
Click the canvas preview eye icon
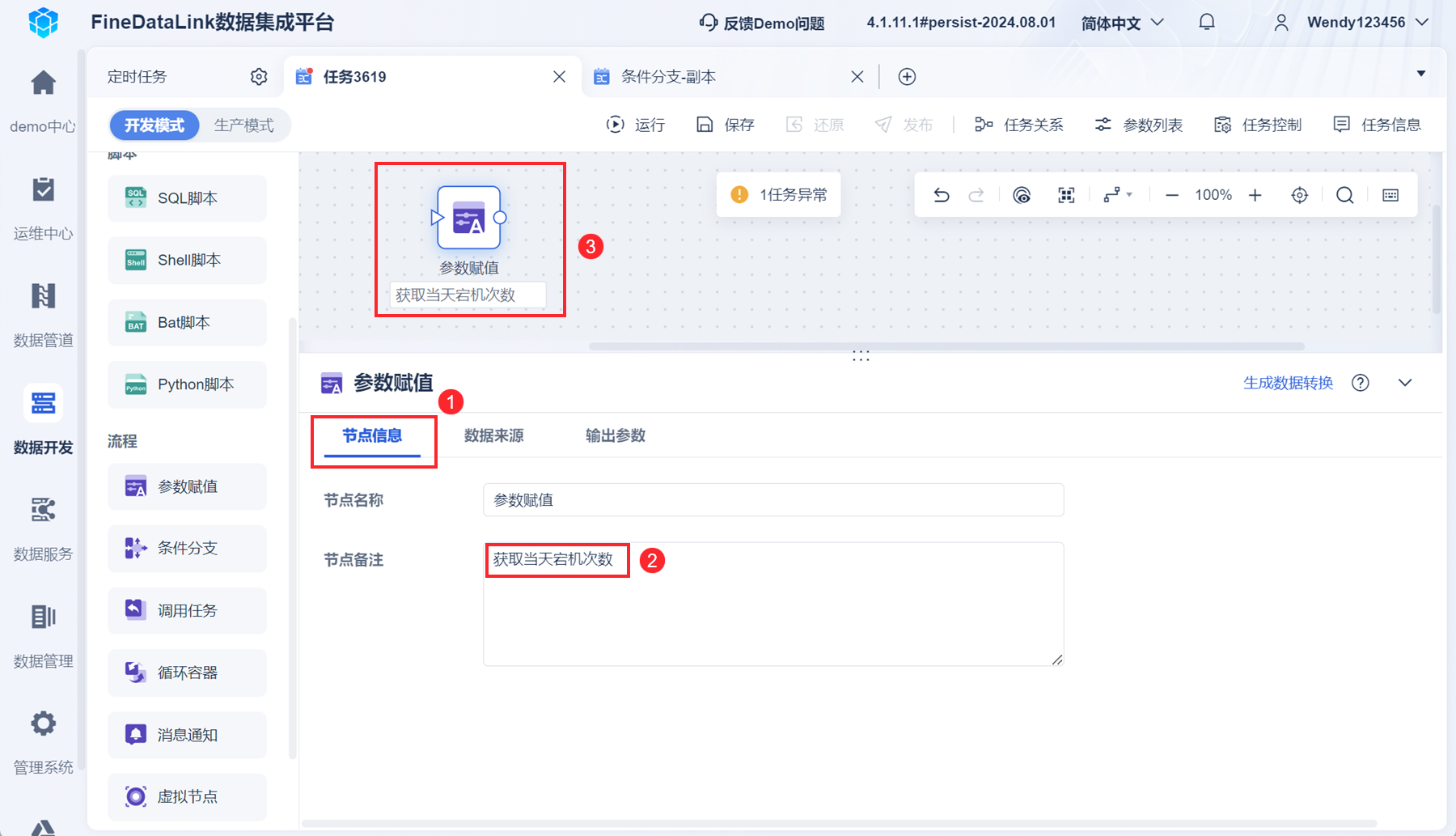(x=1022, y=195)
